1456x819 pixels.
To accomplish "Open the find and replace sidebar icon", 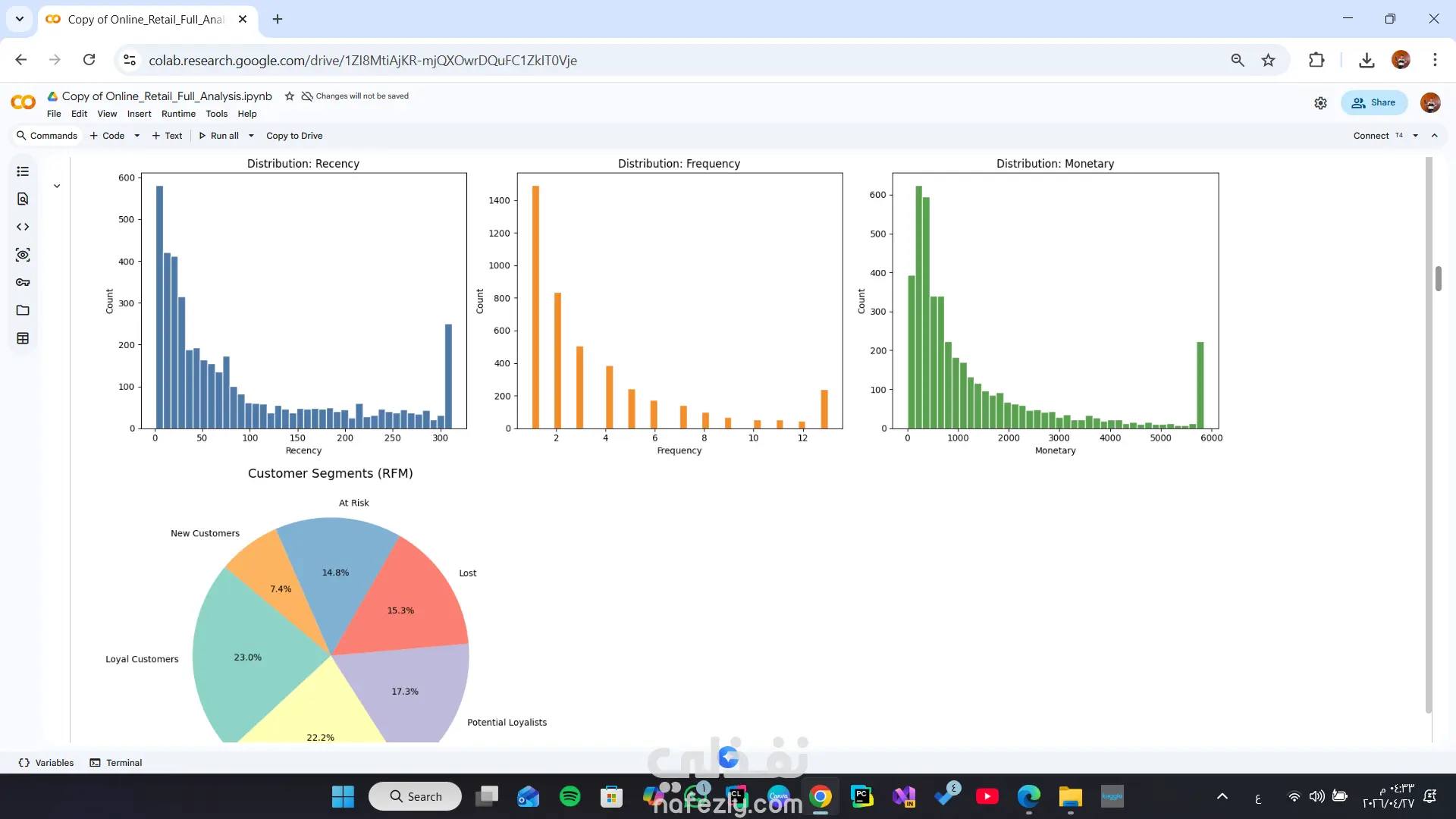I will (x=23, y=199).
